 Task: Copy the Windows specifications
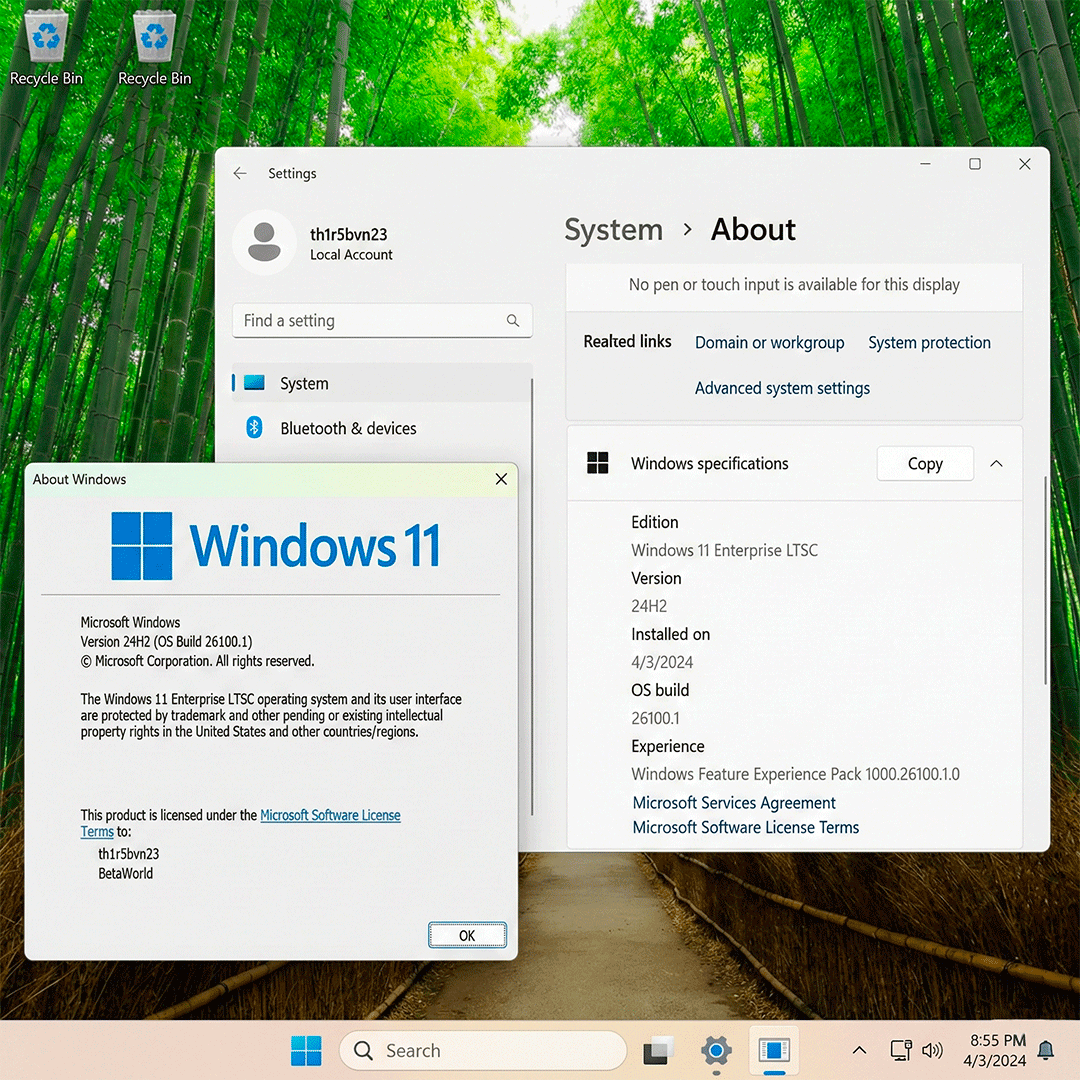pyautogui.click(x=925, y=464)
